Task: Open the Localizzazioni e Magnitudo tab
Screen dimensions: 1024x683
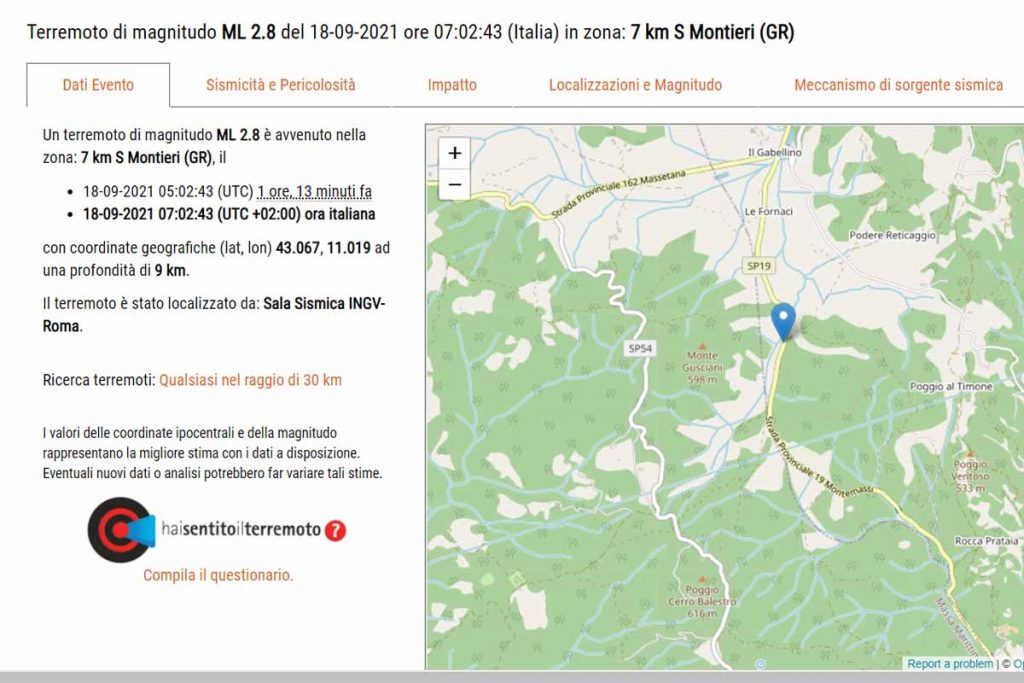Action: coord(635,85)
